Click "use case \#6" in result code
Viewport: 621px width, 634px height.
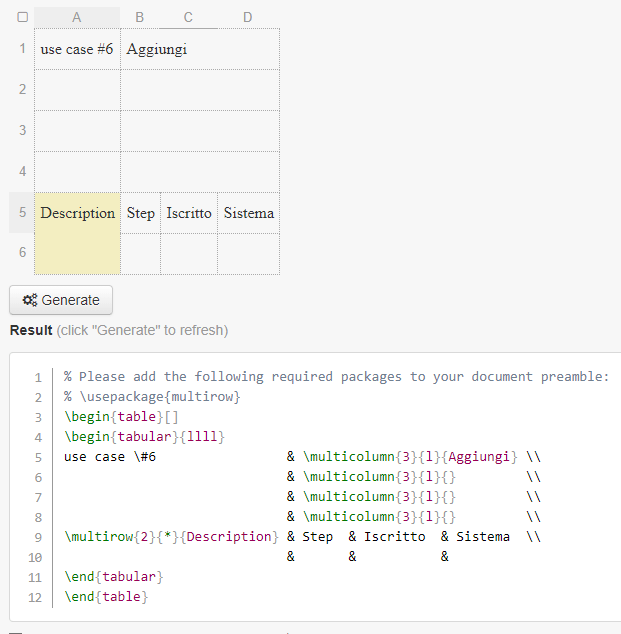tap(110, 456)
